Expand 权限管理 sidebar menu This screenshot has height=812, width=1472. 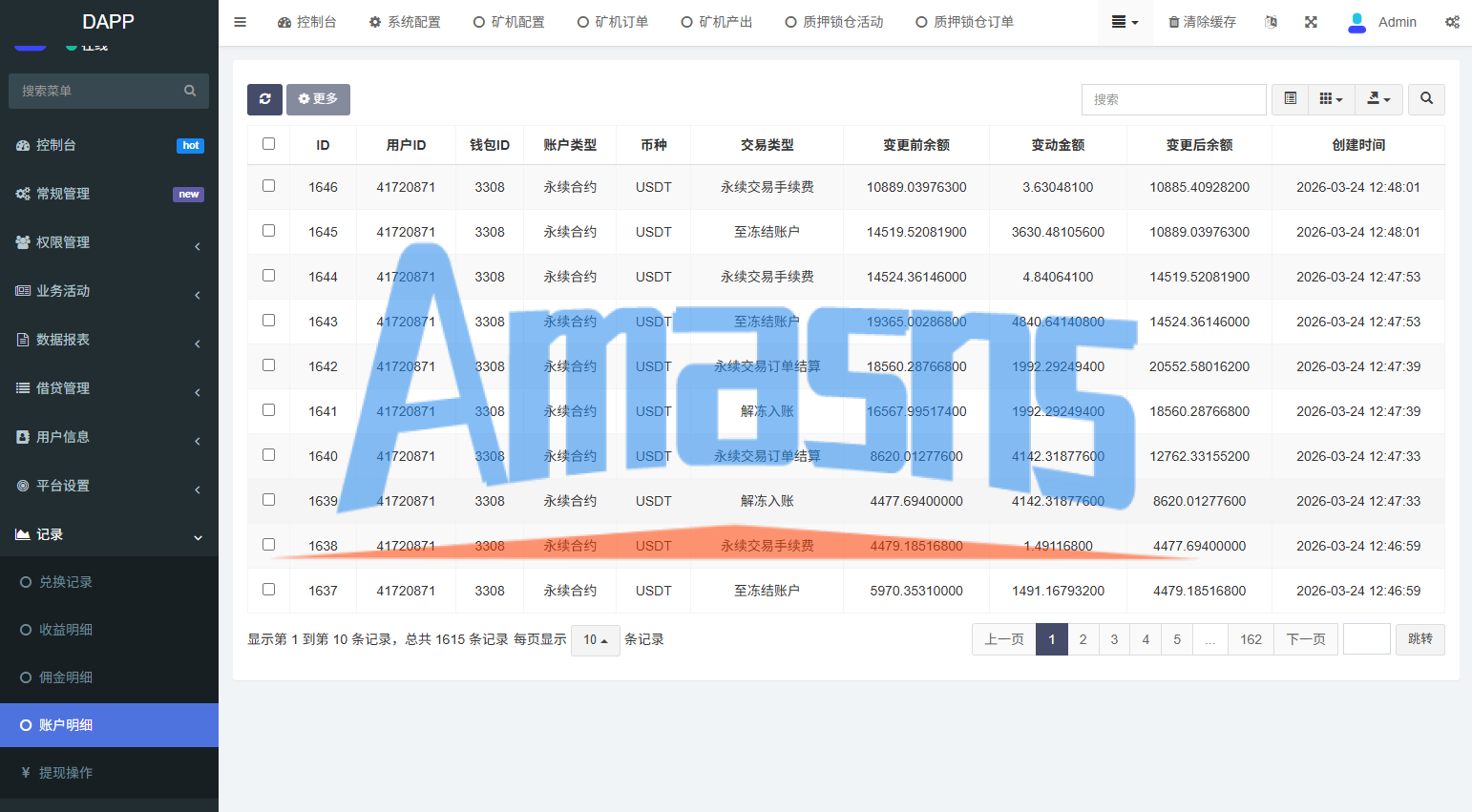click(x=109, y=242)
